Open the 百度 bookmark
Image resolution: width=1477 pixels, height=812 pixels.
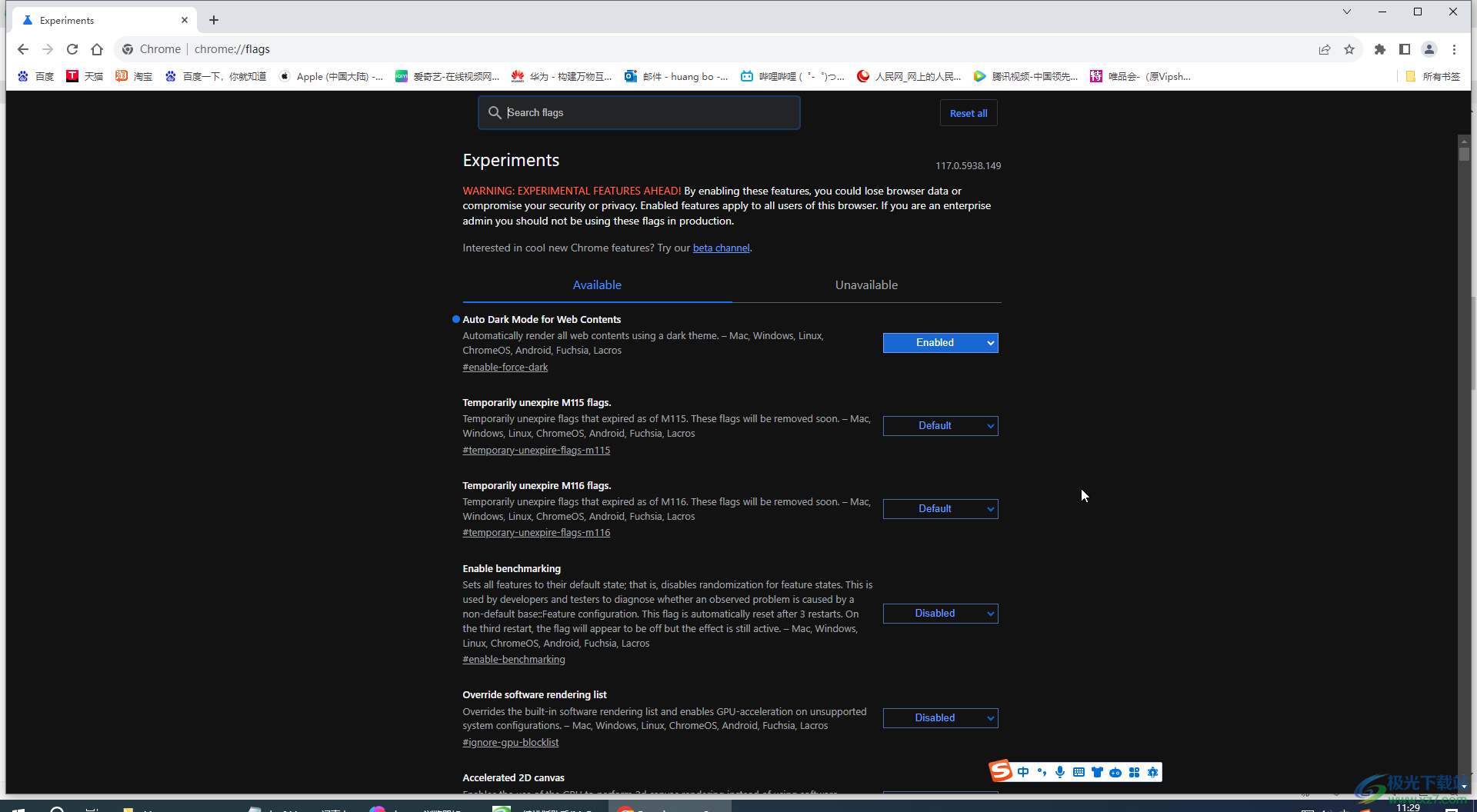tap(36, 76)
